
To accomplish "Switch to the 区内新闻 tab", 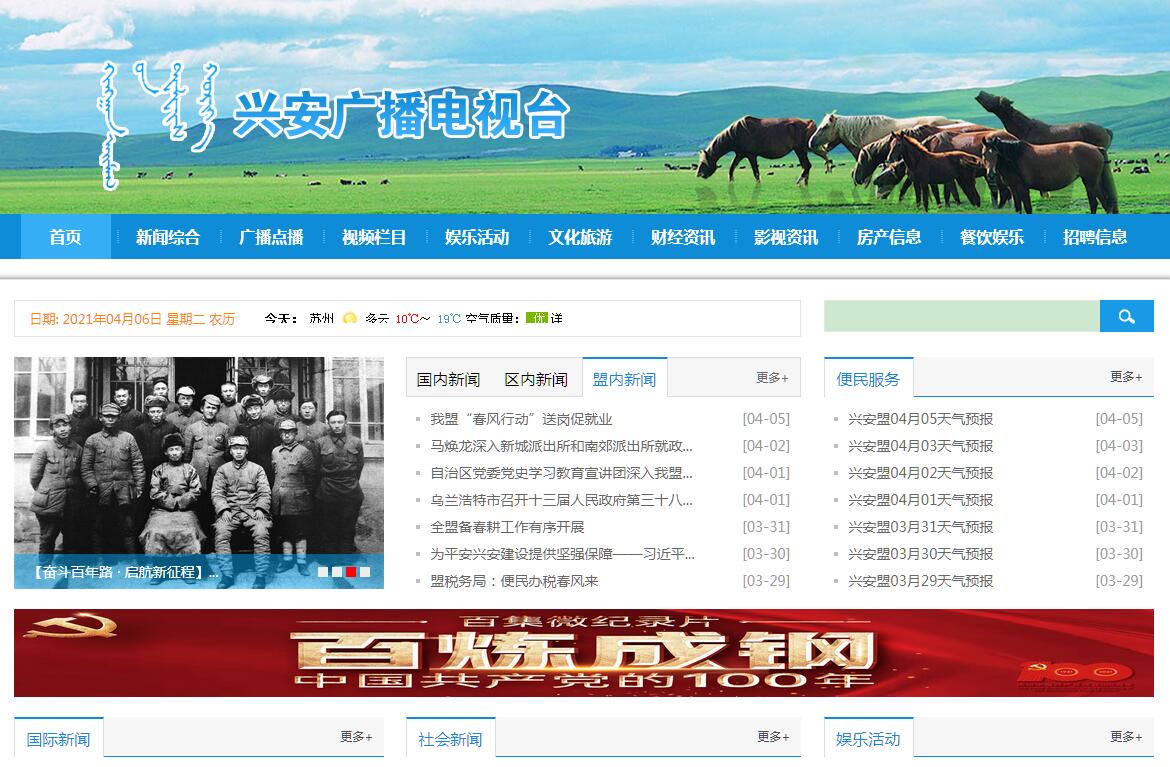I will (536, 379).
